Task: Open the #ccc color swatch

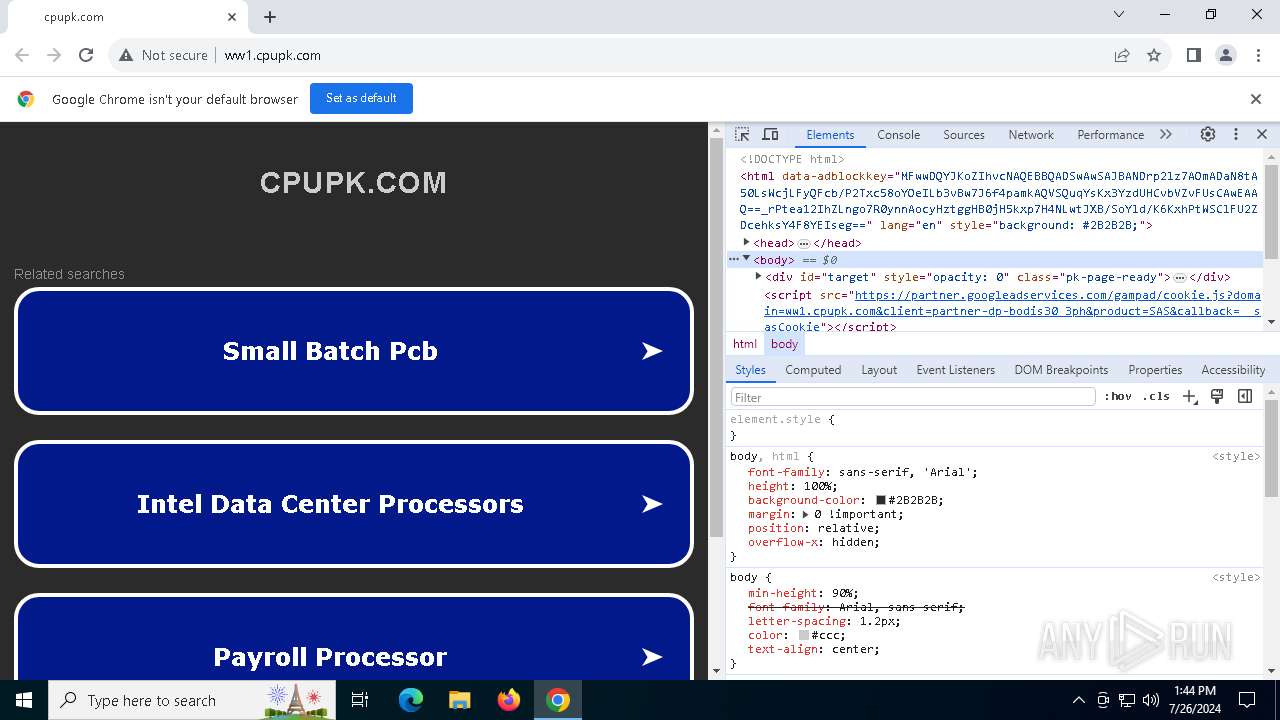Action: 804,635
